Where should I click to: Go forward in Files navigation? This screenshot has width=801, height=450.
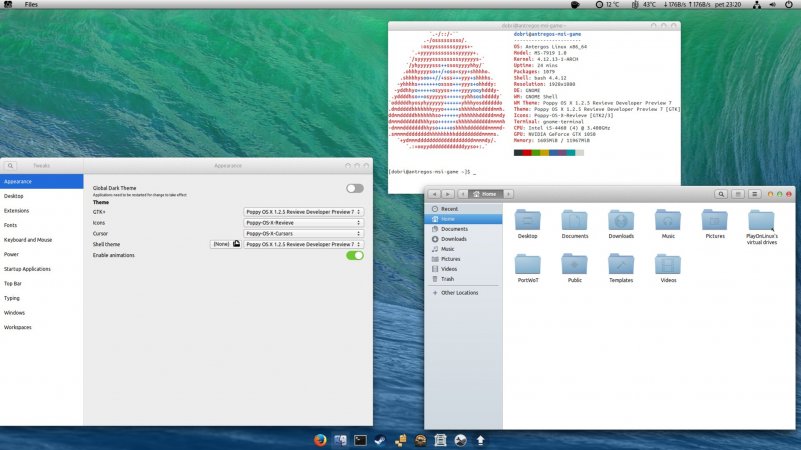tap(447, 194)
